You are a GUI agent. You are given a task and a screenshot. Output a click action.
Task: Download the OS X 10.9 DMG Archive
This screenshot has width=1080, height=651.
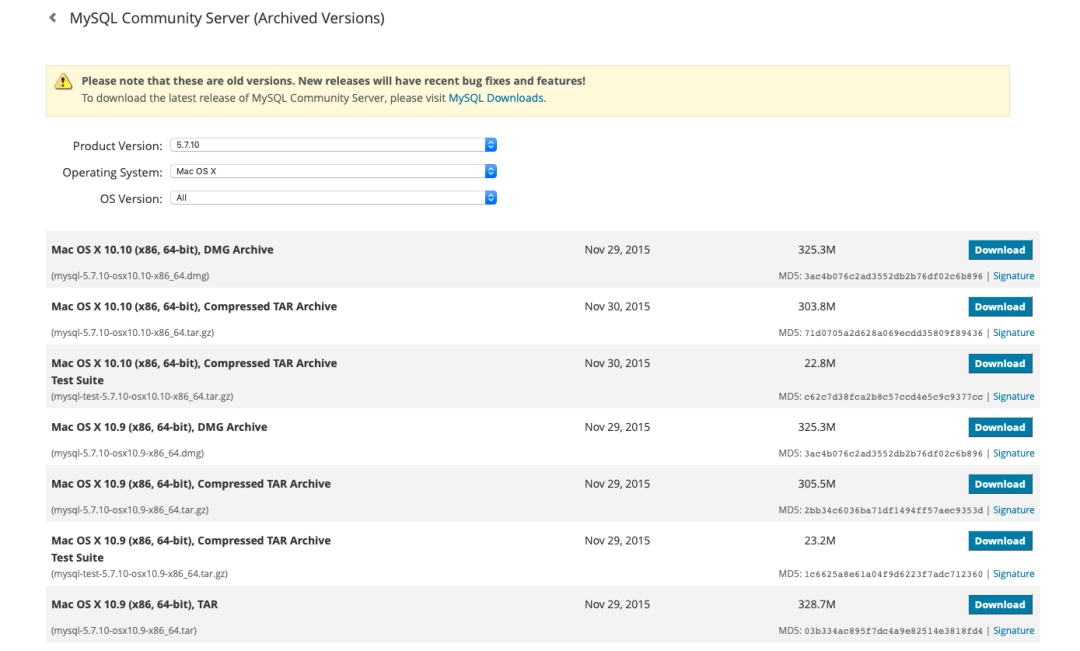(999, 427)
